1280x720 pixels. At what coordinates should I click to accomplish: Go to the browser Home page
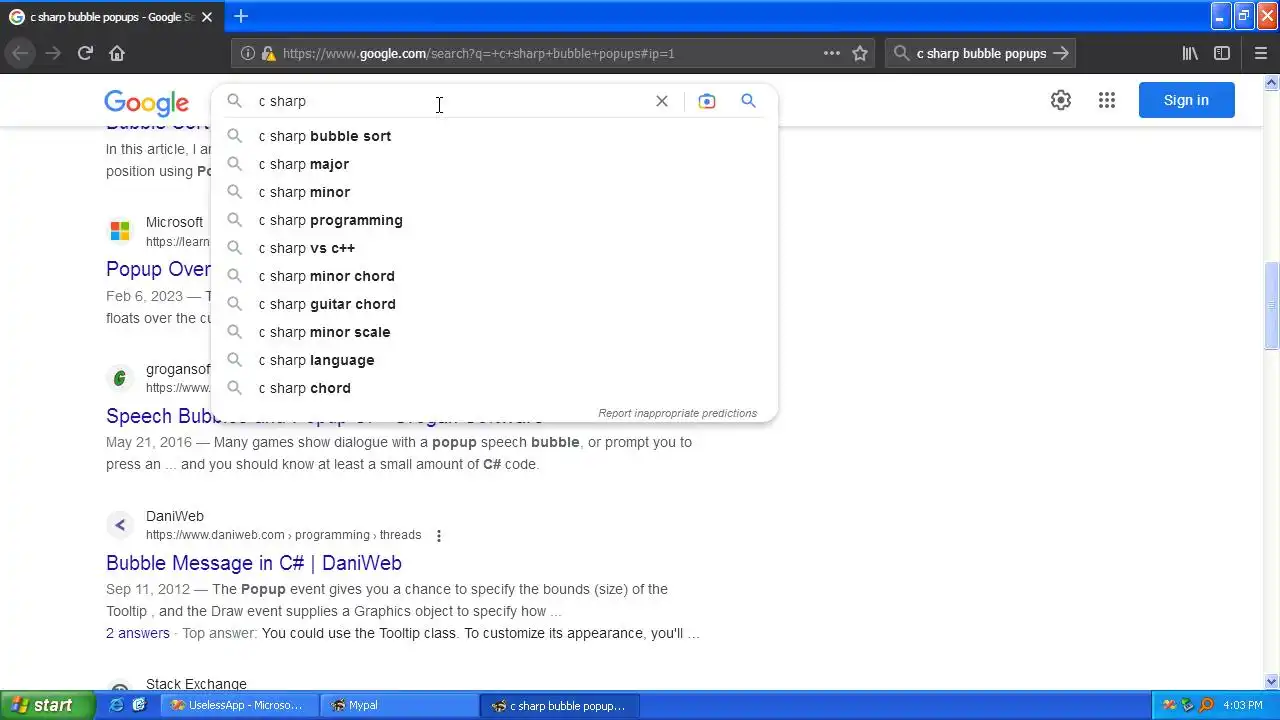[x=117, y=53]
